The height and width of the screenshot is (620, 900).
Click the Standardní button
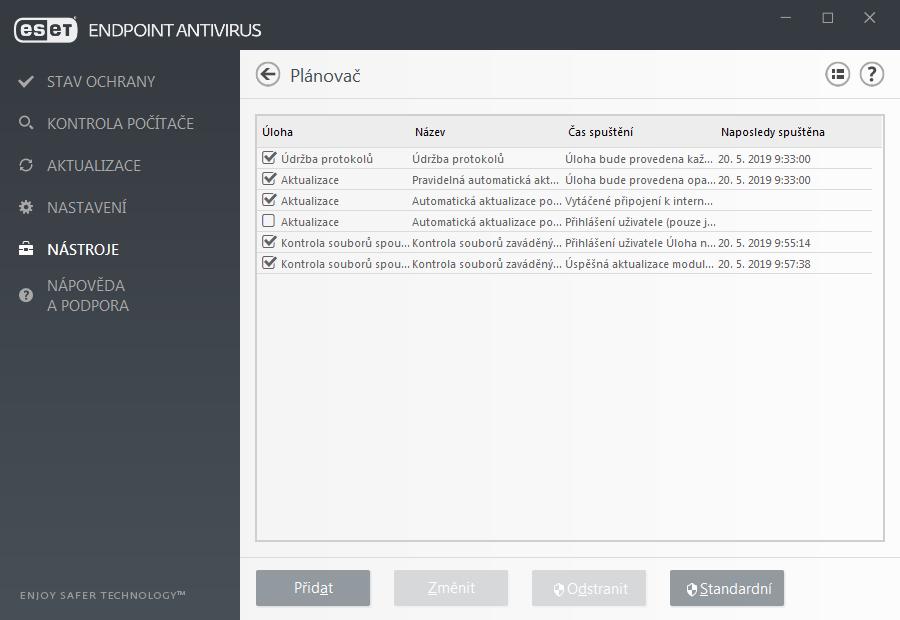[727, 588]
